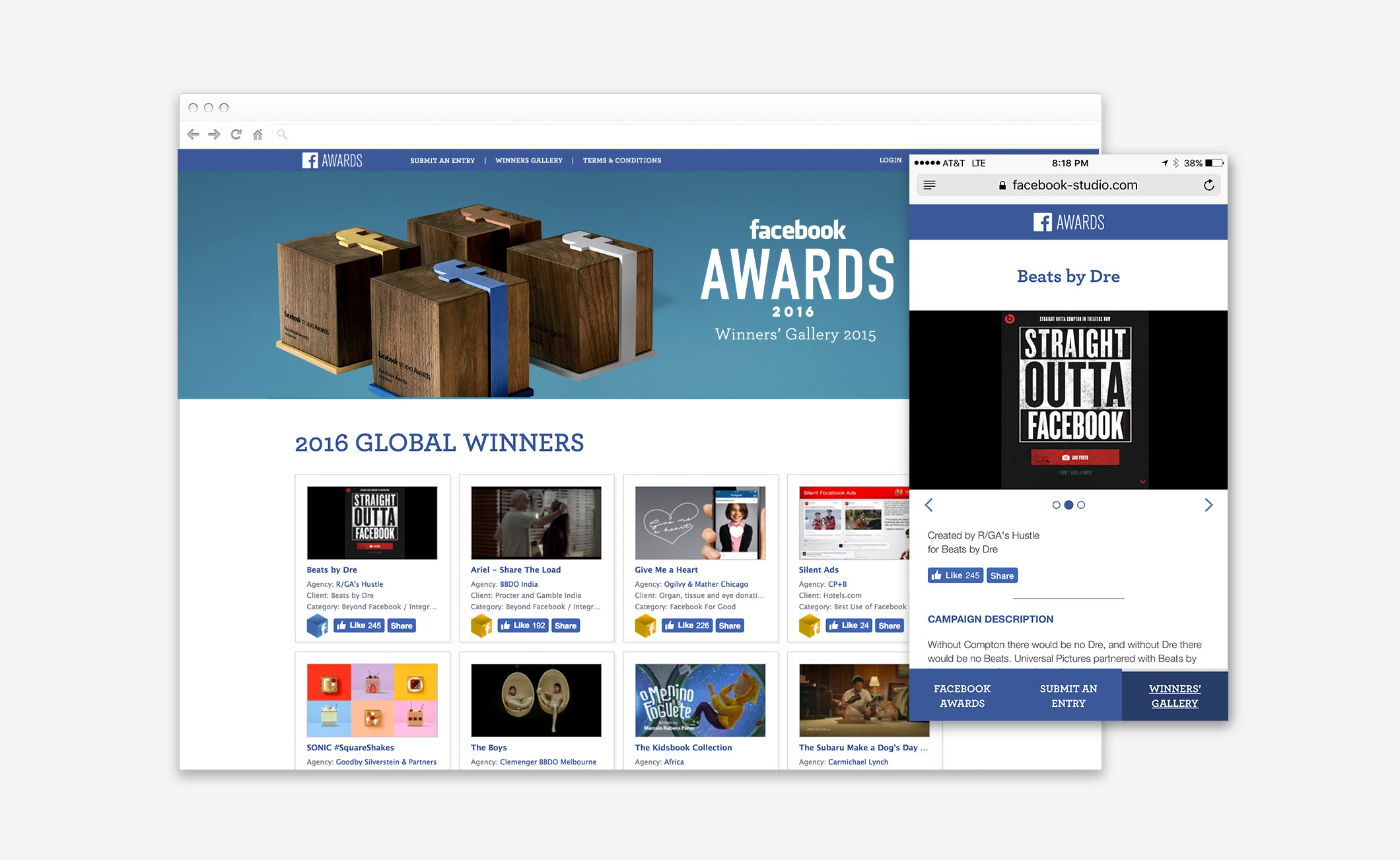Tap facebook-studio.com address in mobile browser
The height and width of the screenshot is (860, 1400).
(x=1074, y=185)
